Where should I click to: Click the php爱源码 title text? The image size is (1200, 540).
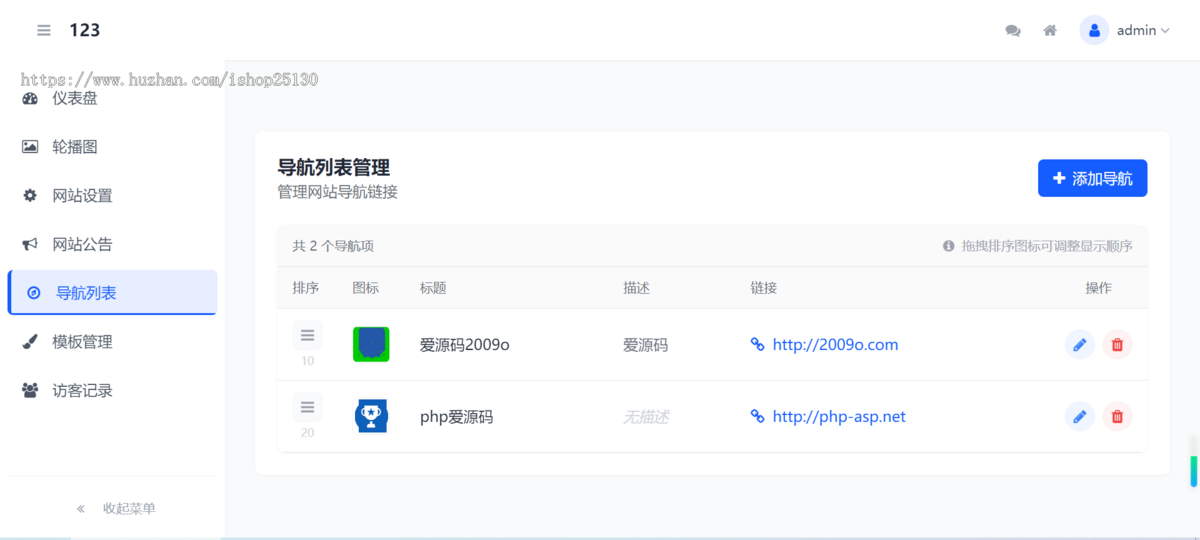456,417
